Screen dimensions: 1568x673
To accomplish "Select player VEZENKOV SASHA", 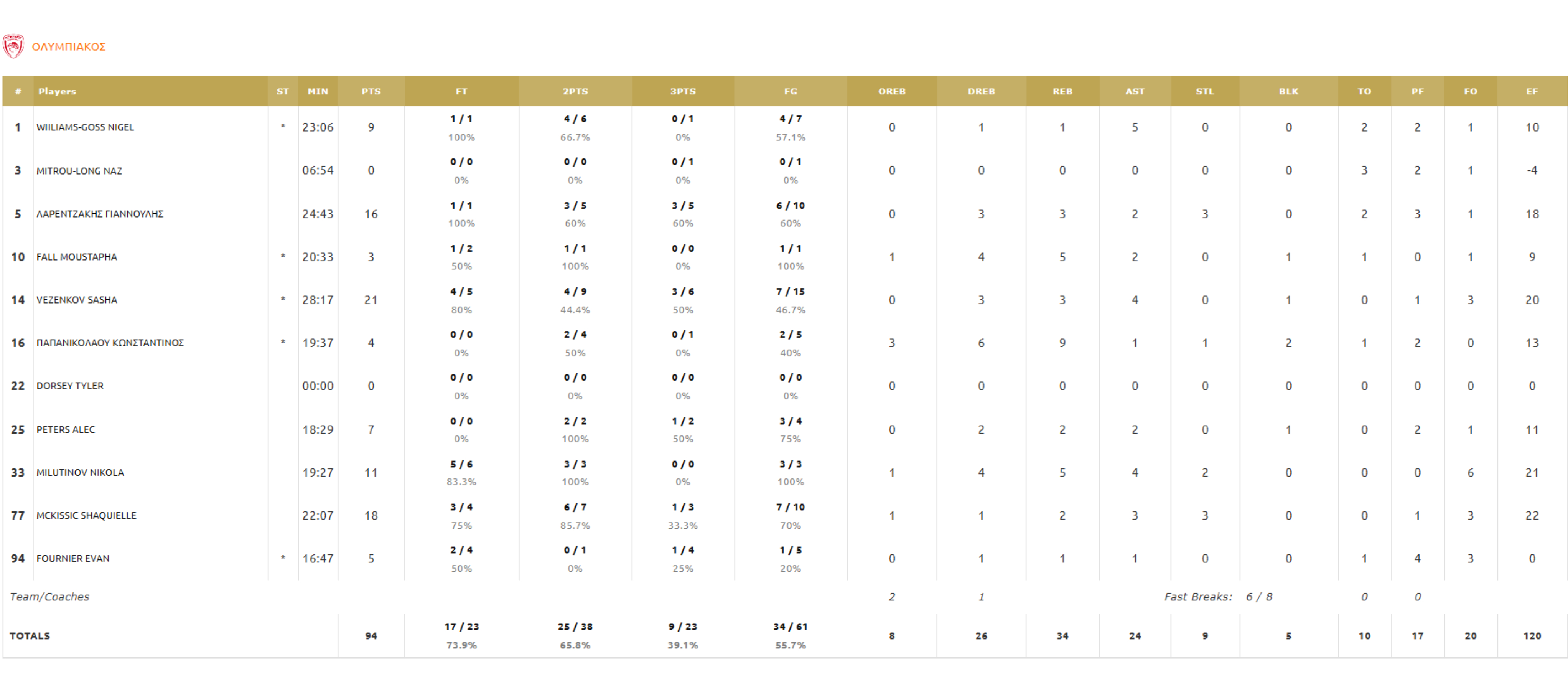I will click(77, 300).
